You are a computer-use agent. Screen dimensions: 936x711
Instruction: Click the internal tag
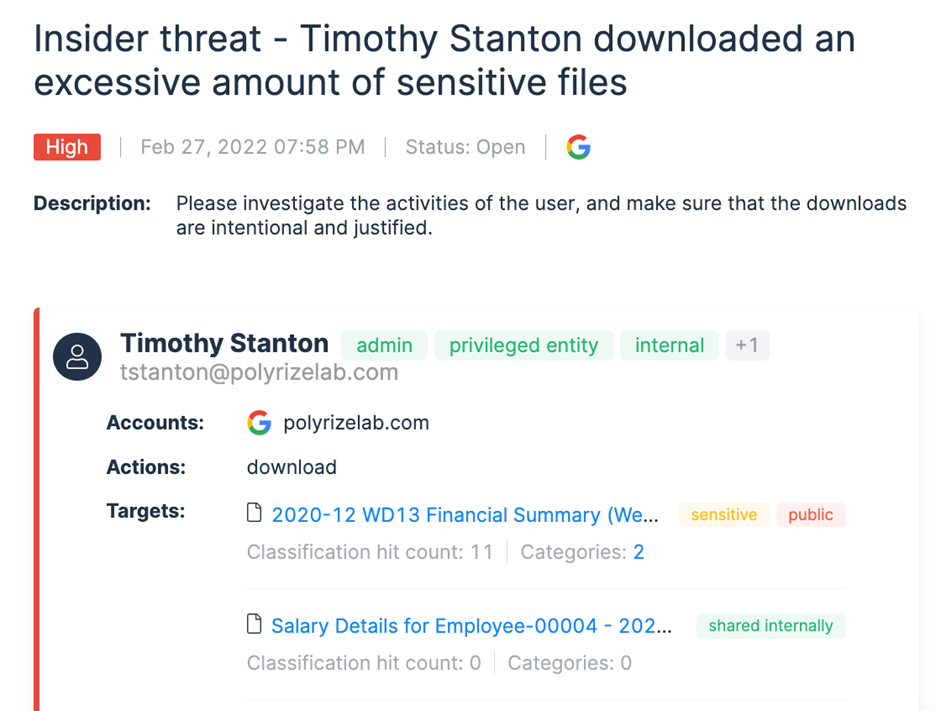669,345
